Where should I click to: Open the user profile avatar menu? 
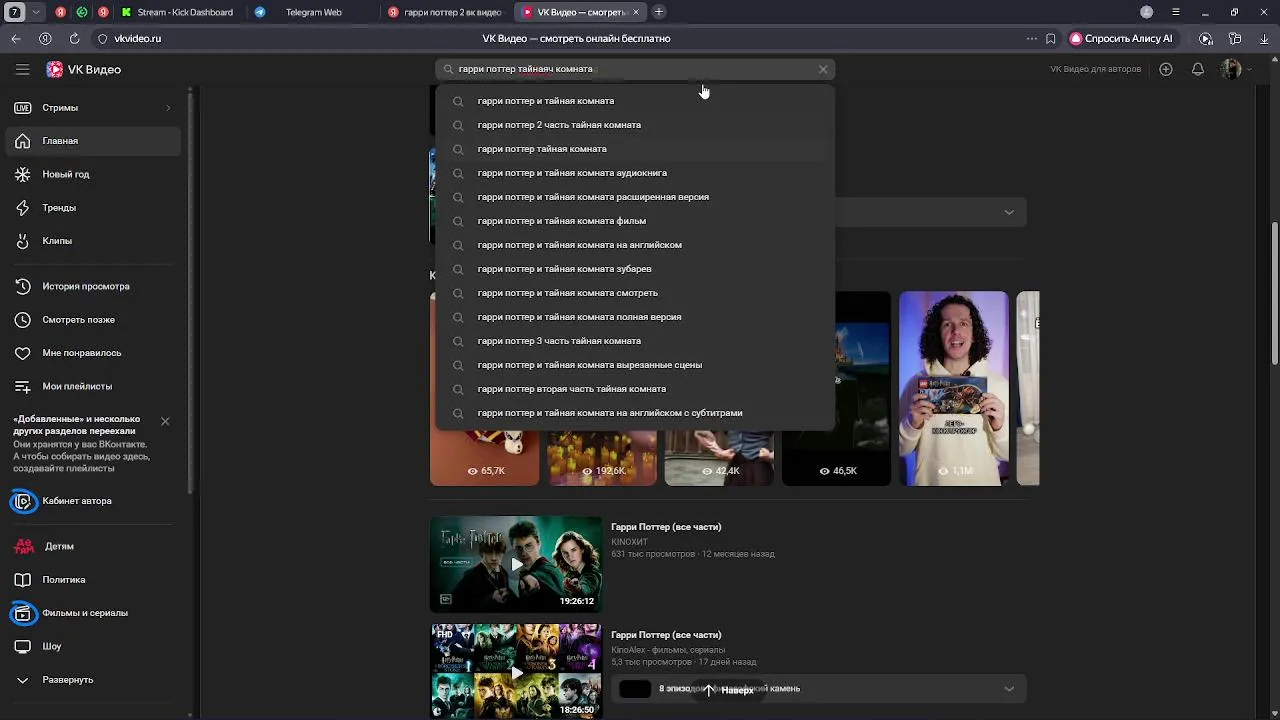coord(1231,69)
